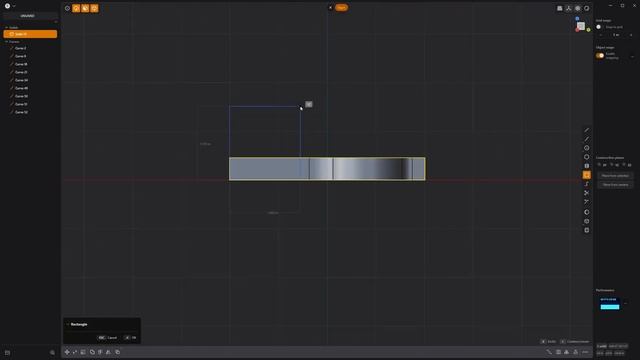Select third tool icon in bottom toolbar
Screen dimensions: 640x360
point(83,352)
